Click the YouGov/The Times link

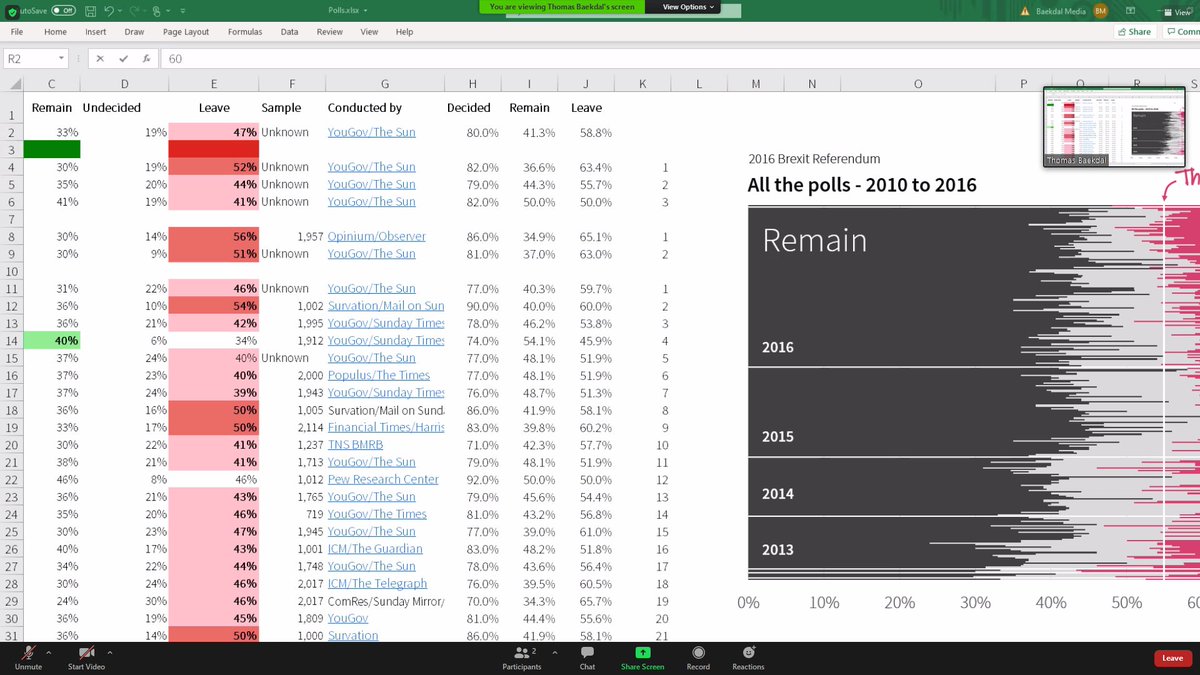(377, 514)
